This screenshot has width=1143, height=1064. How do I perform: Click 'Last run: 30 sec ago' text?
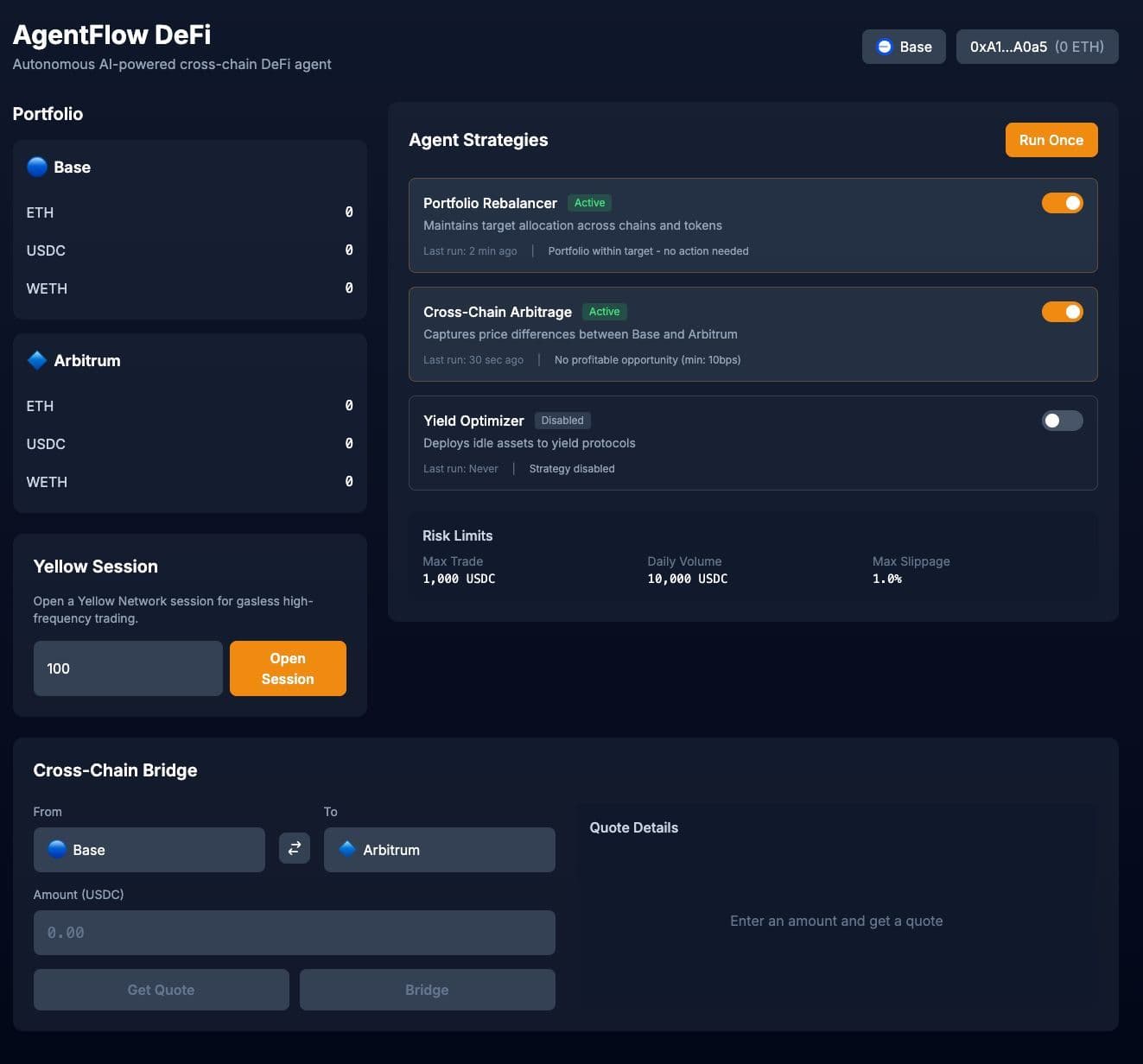click(x=473, y=360)
